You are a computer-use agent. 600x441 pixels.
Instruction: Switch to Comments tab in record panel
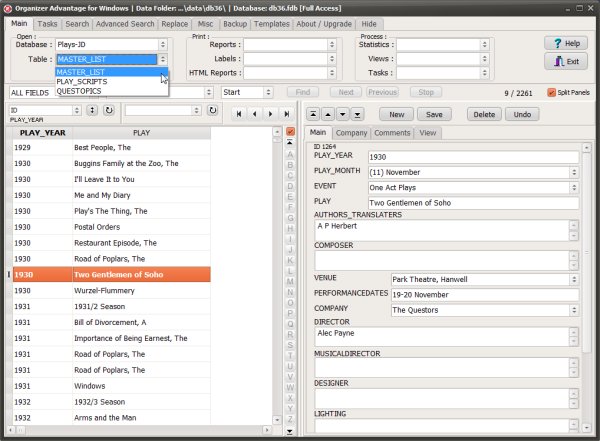[392, 133]
